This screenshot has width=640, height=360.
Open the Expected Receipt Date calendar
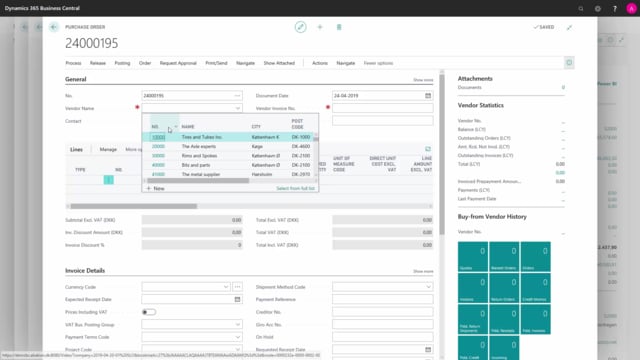(237, 299)
